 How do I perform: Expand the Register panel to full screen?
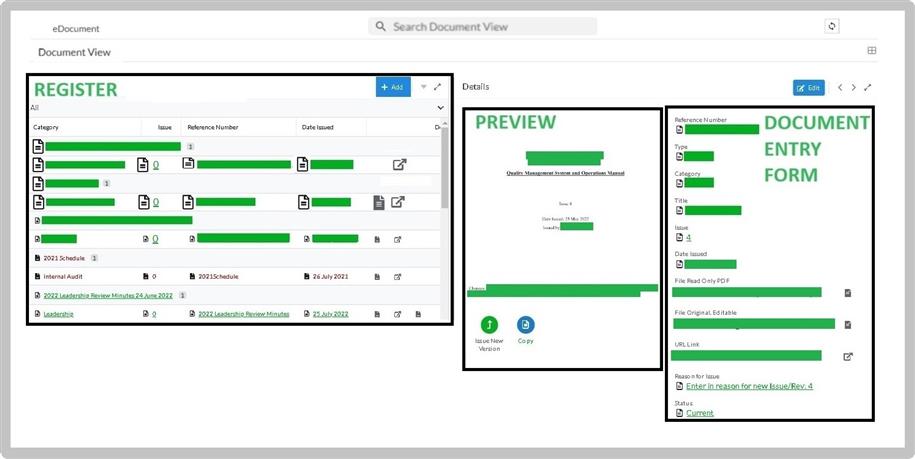click(x=437, y=87)
